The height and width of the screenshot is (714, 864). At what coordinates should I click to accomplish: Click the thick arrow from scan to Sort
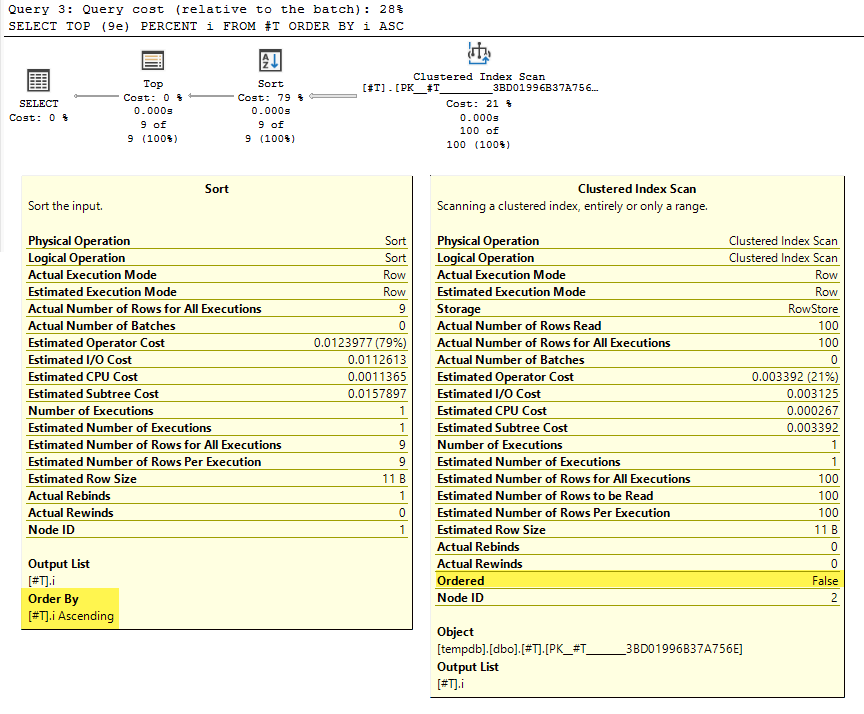tap(333, 96)
